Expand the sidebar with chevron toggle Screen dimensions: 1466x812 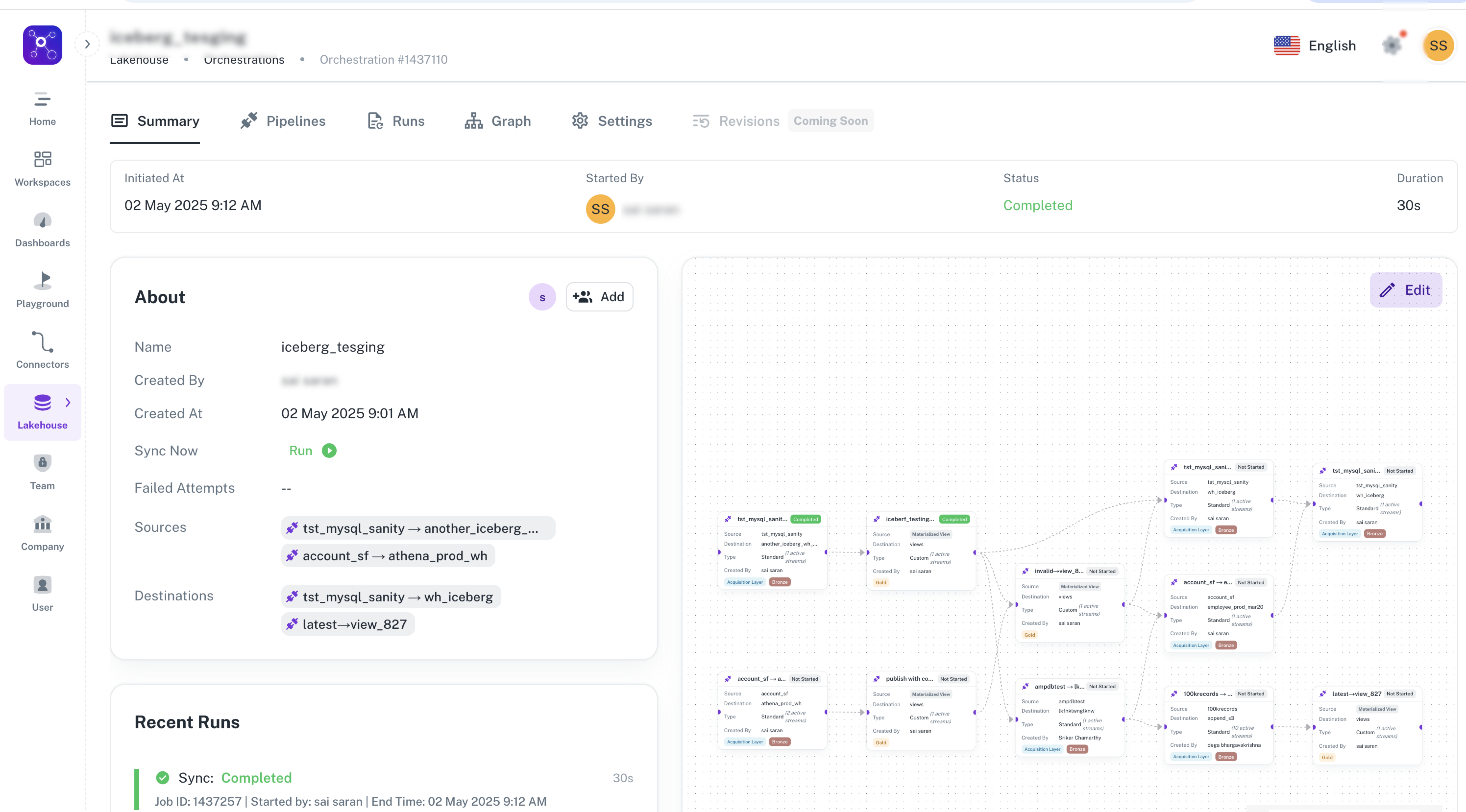[87, 44]
